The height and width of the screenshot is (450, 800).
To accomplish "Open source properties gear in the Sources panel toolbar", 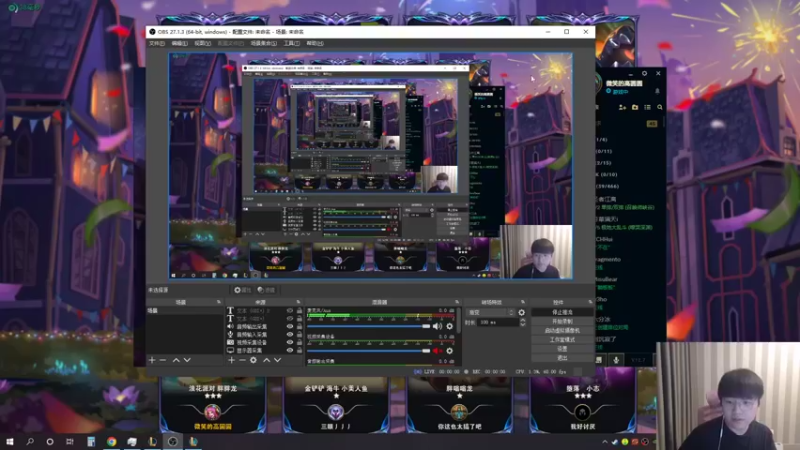I will [254, 360].
